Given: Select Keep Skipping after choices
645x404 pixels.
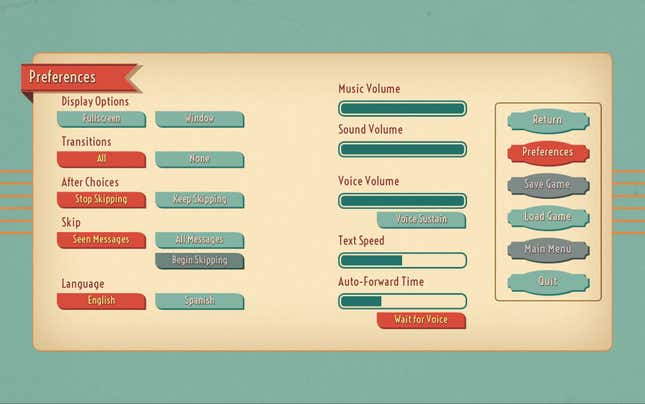Looking at the screenshot, I should pos(200,200).
